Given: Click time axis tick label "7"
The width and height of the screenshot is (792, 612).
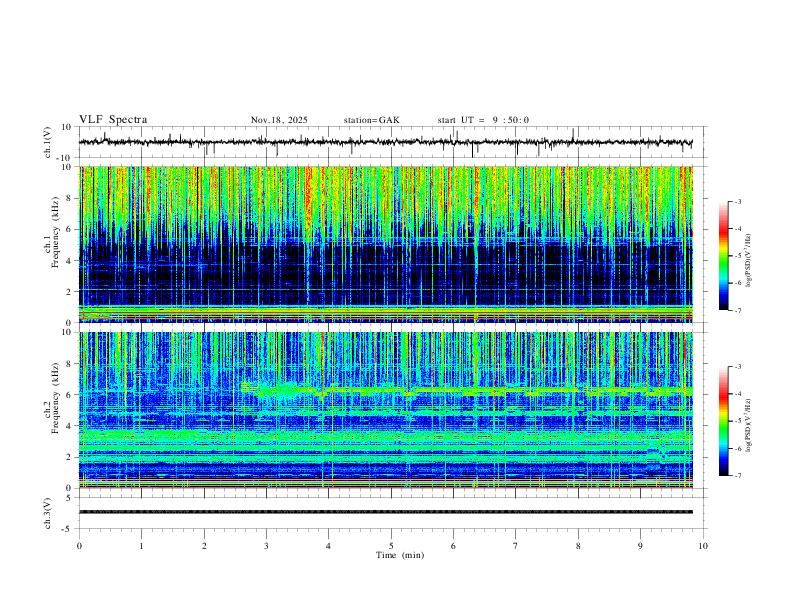Looking at the screenshot, I should [x=516, y=546].
